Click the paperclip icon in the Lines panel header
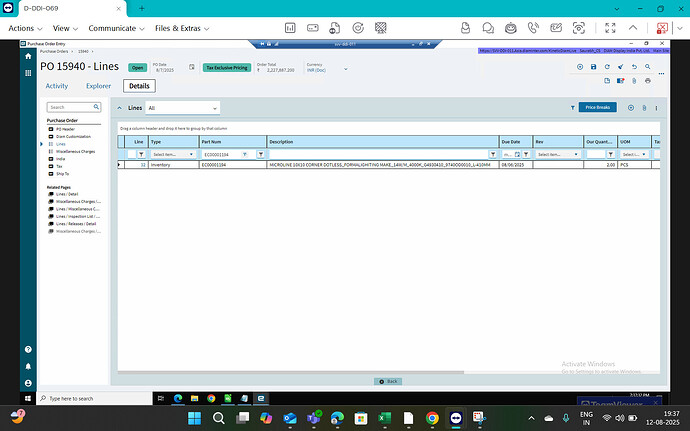Image resolution: width=690 pixels, height=431 pixels. pyautogui.click(x=644, y=108)
